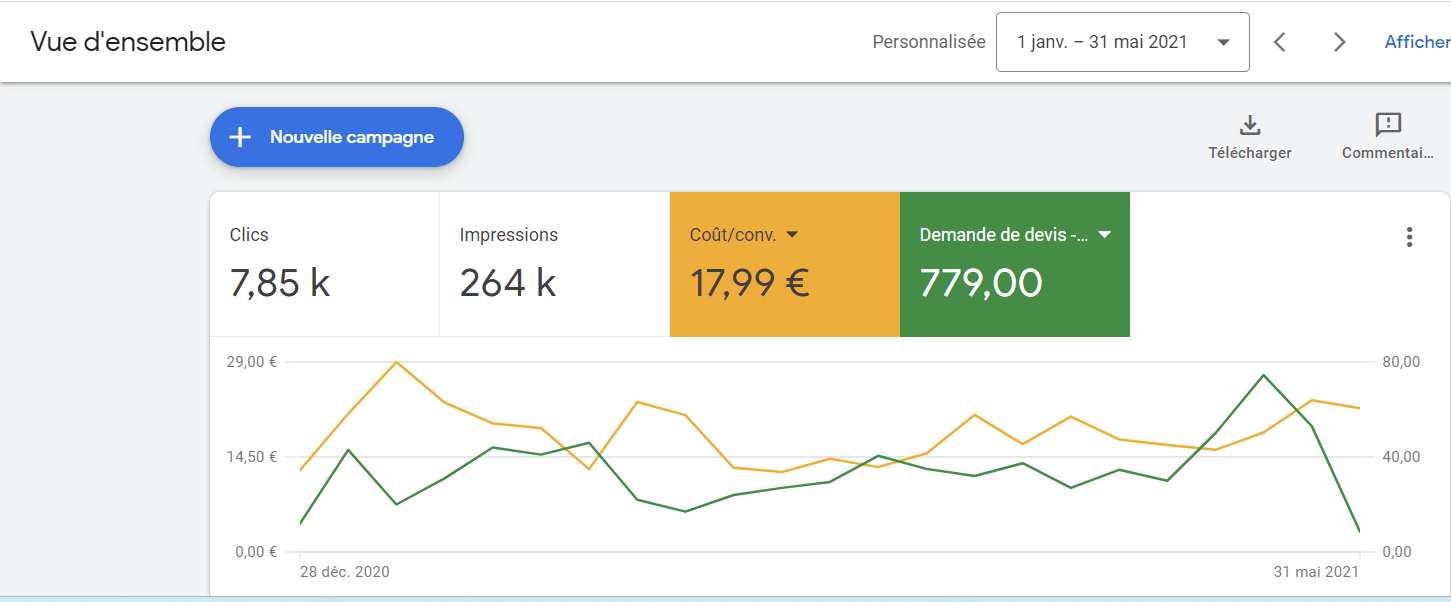Navigate to previous period with left chevron
The image size is (1451, 602).
pyautogui.click(x=1280, y=41)
